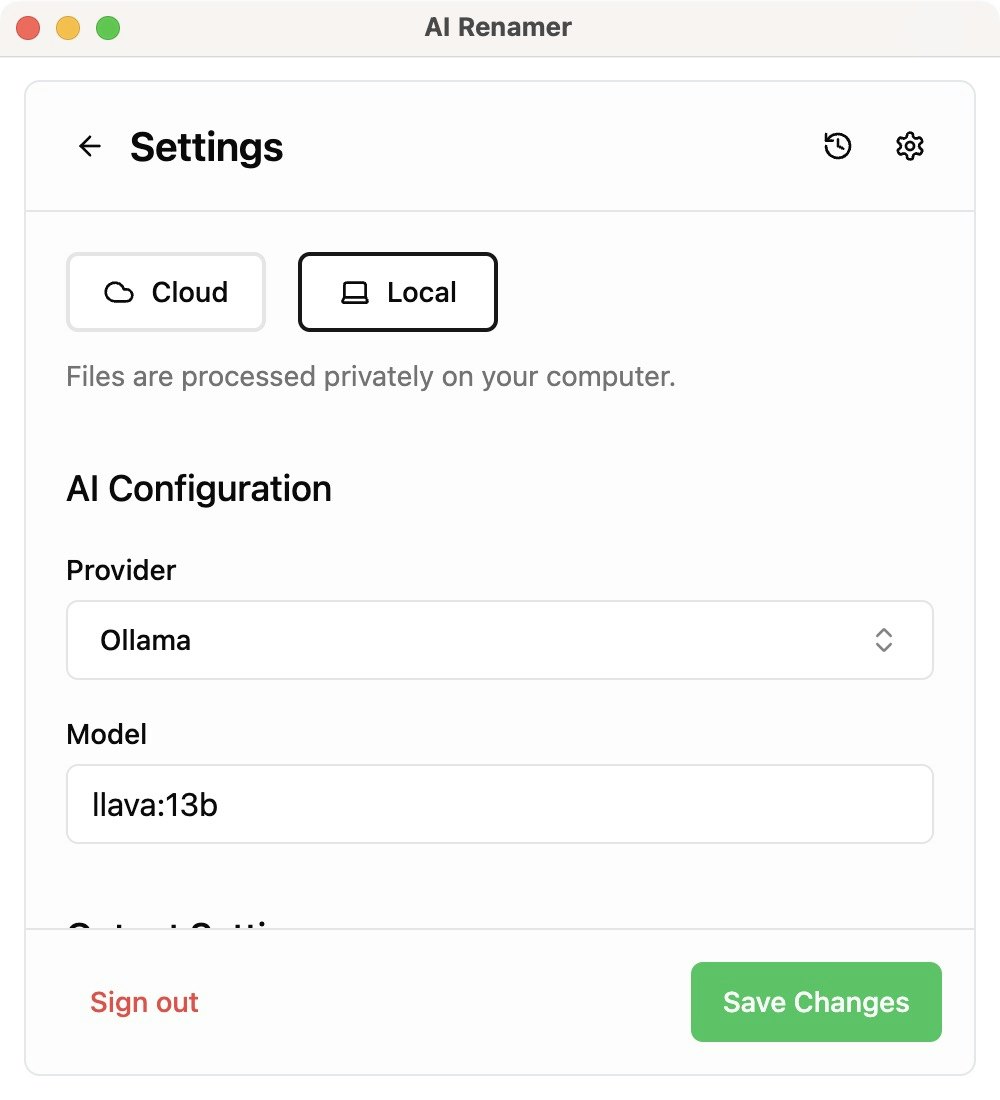Viewport: 1000px width, 1100px height.
Task: Click the gear icon in the header
Action: (909, 147)
